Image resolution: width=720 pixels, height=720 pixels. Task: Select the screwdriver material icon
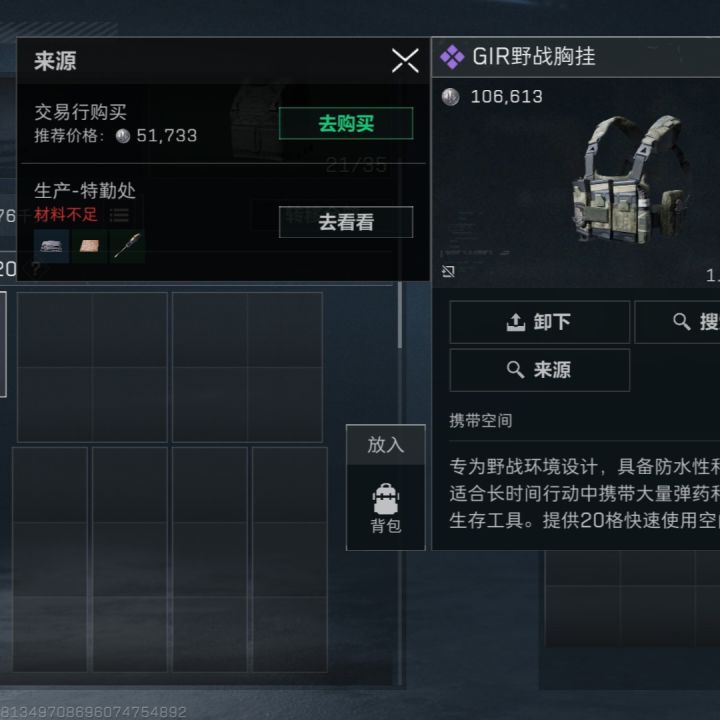click(127, 247)
